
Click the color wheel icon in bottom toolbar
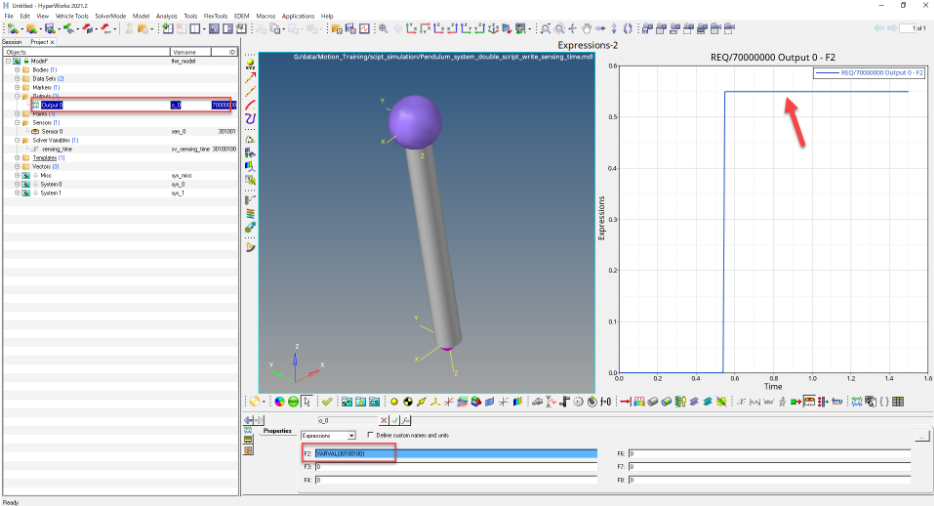tap(279, 402)
